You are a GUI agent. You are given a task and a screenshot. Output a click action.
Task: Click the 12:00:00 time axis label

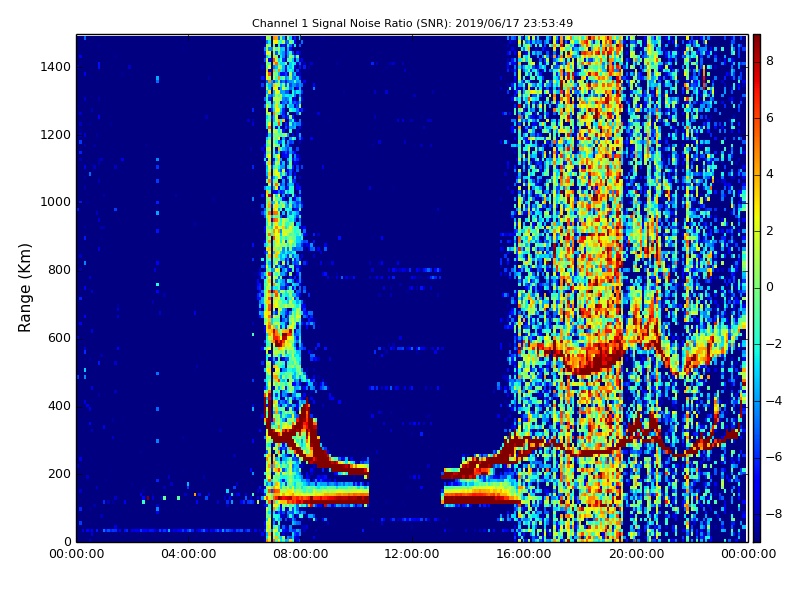click(412, 554)
